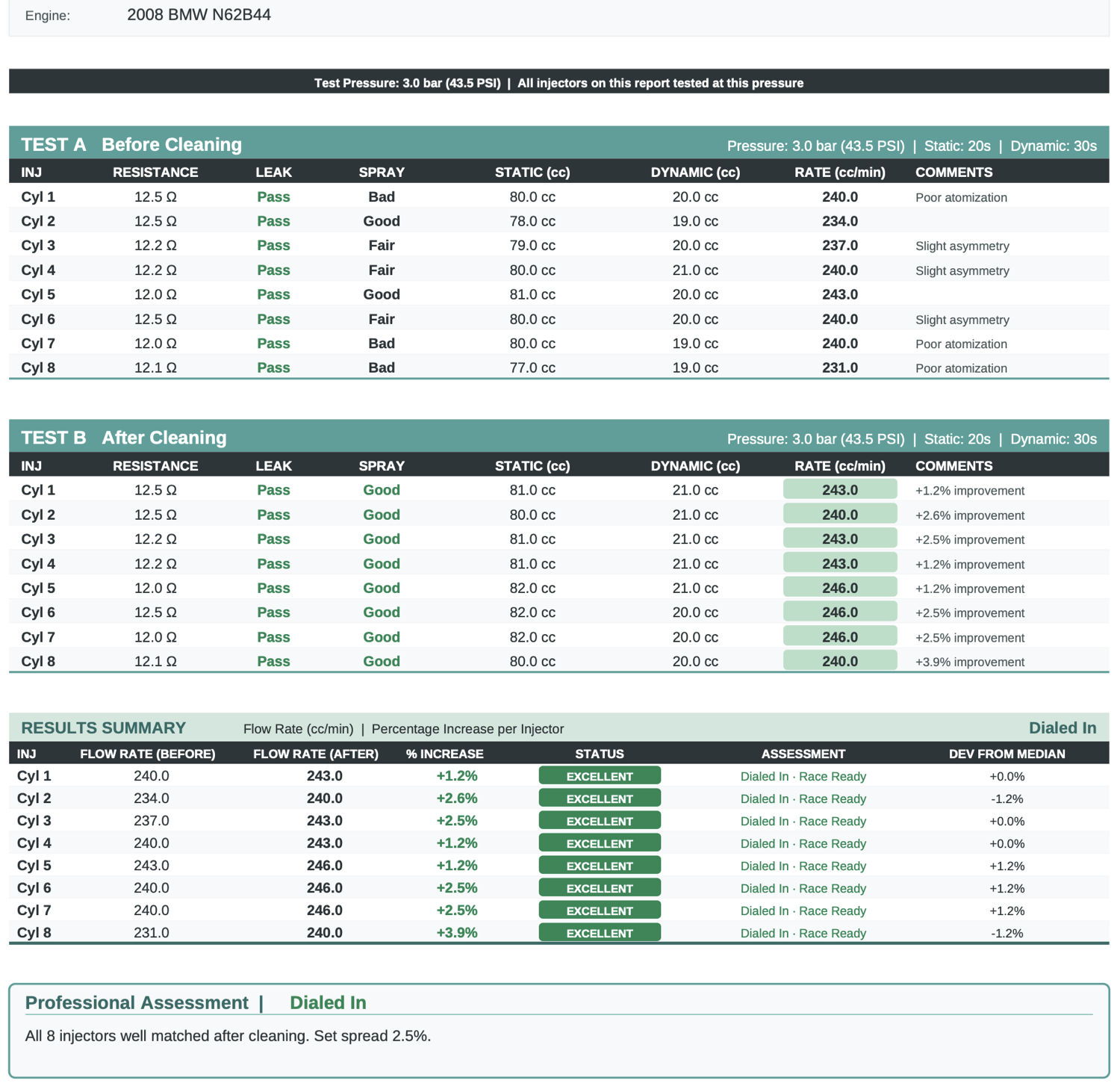
Task: Click the assessment text about set spread 2.5%
Action: click(228, 1036)
